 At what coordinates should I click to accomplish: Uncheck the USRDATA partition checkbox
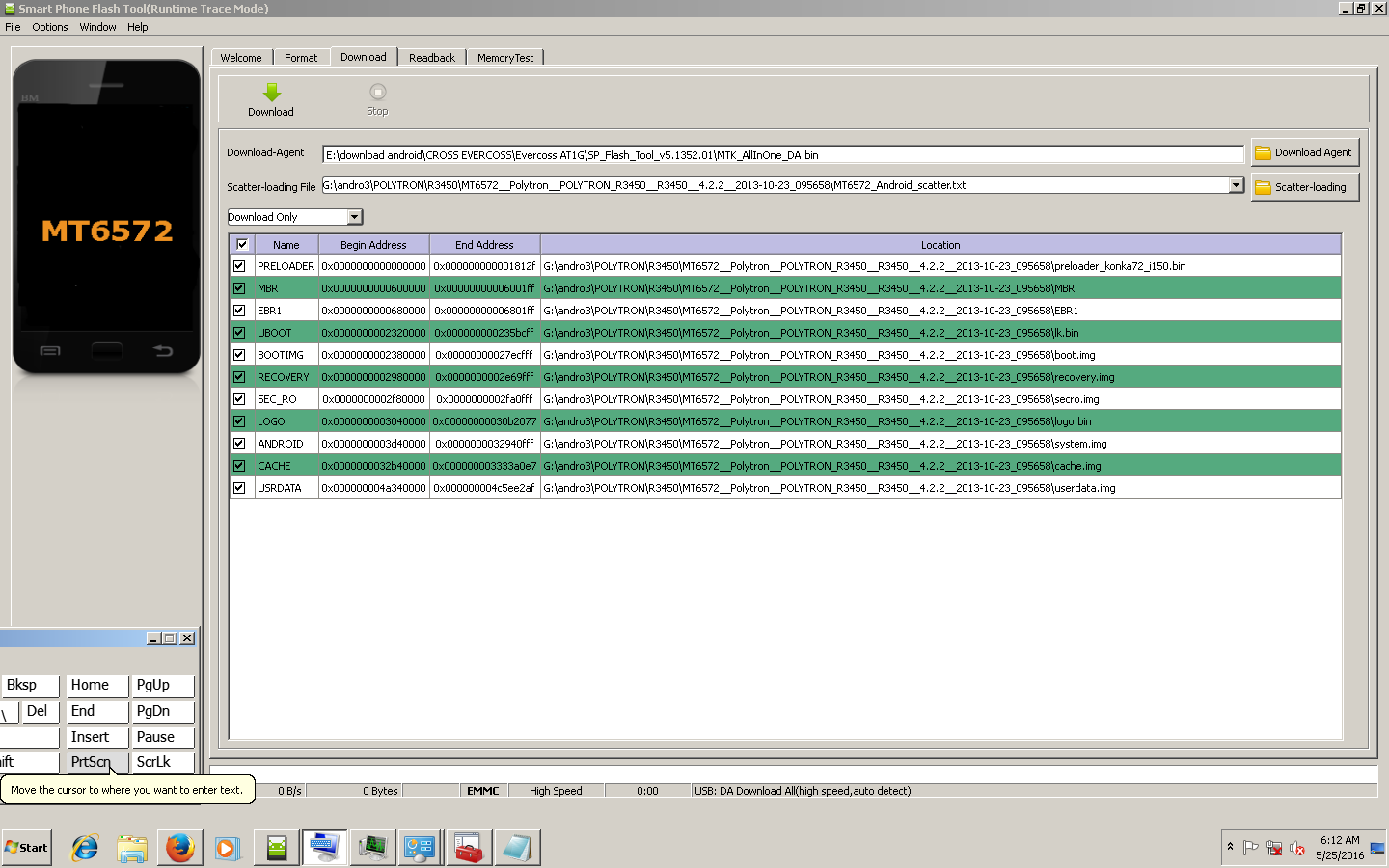[239, 488]
